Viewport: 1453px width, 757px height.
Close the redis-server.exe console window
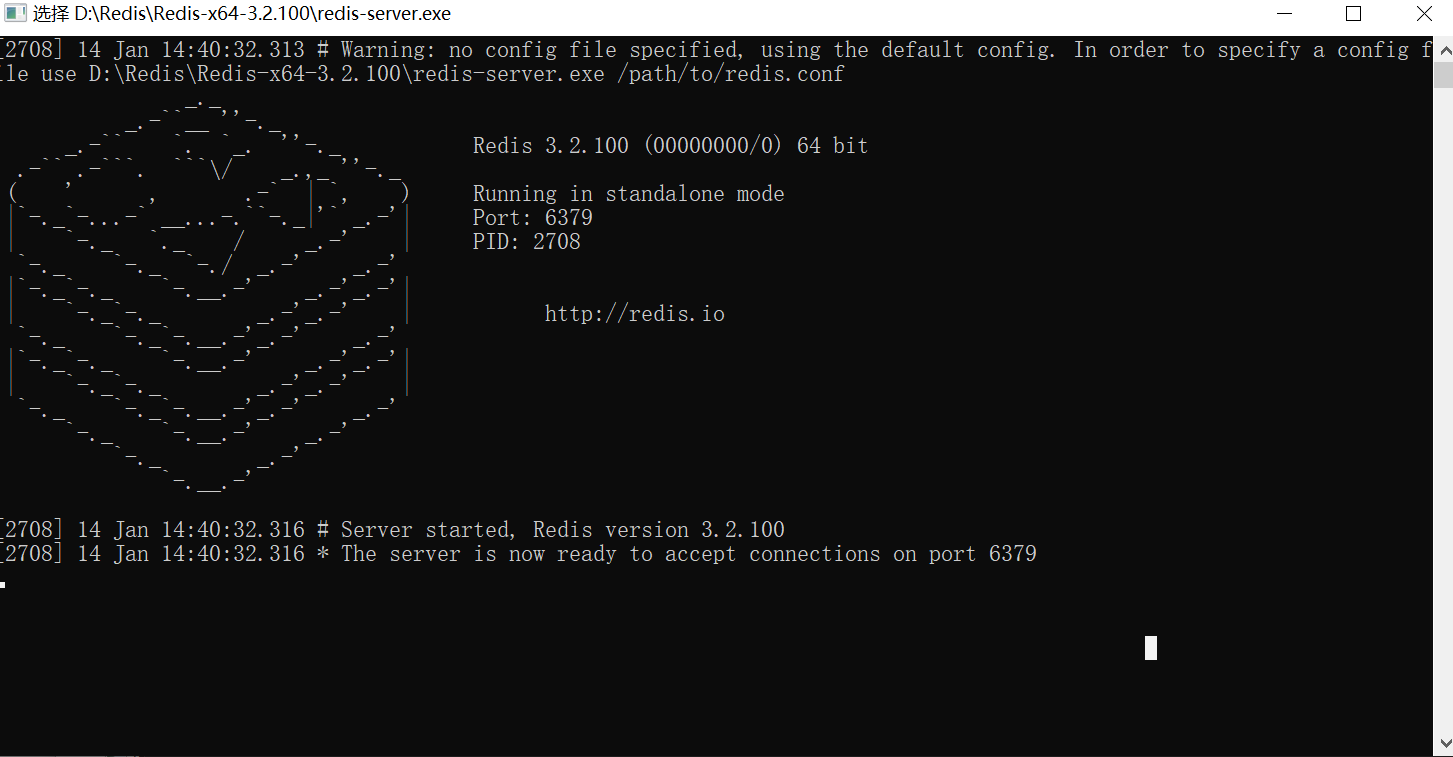tap(1424, 14)
